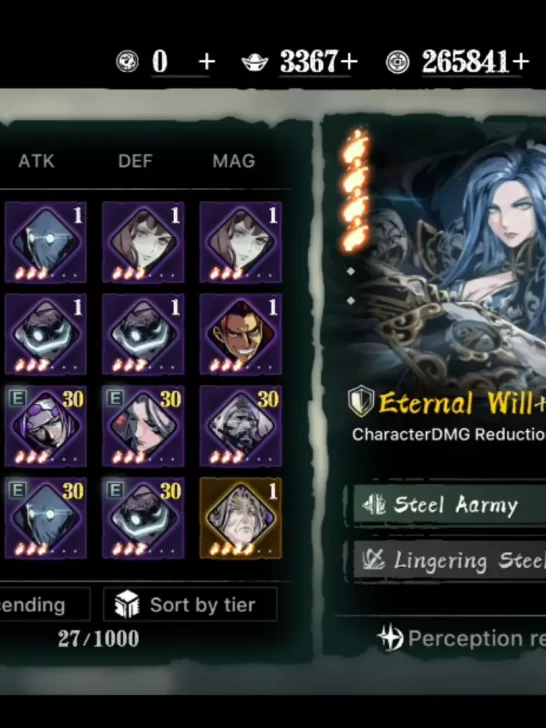Toggle the descending sort order
This screenshot has width=546, height=728.
point(45,604)
